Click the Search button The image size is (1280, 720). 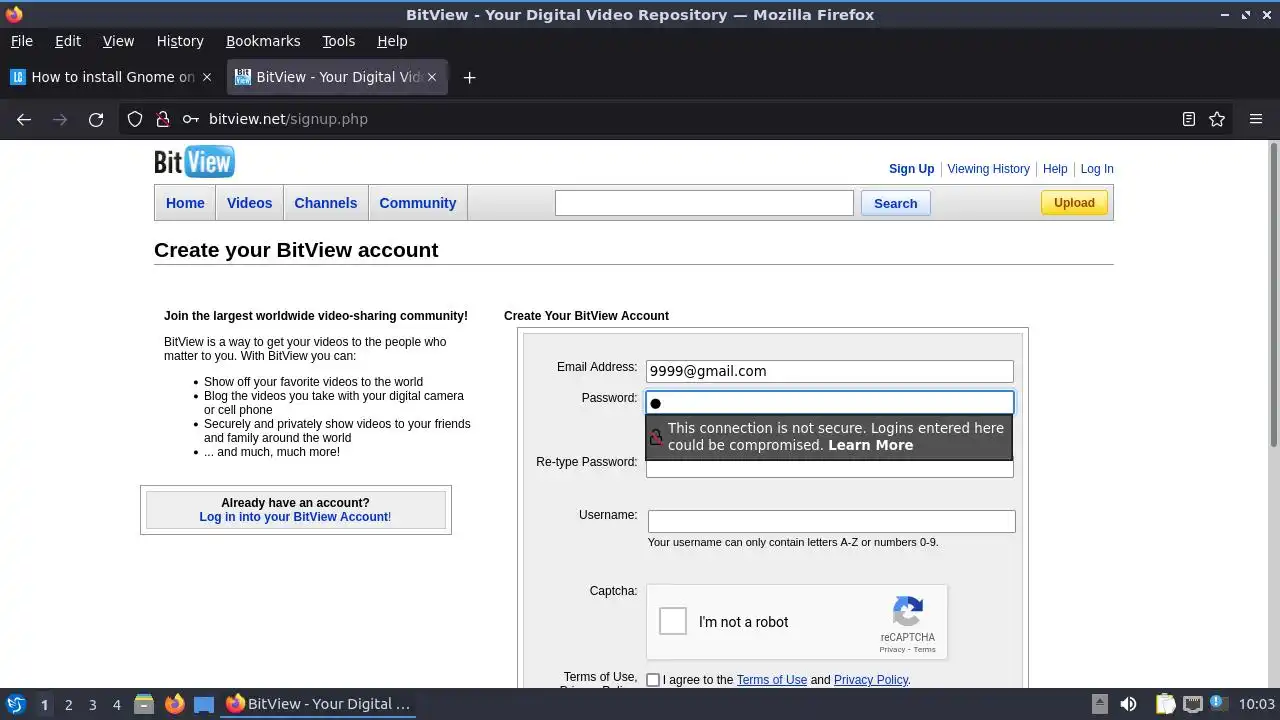point(895,203)
